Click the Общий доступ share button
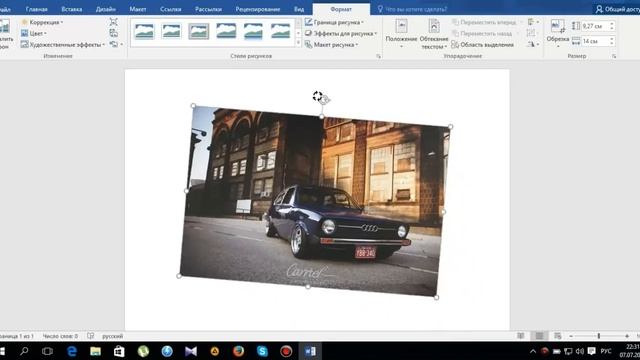The width and height of the screenshot is (640, 360). 618,9
